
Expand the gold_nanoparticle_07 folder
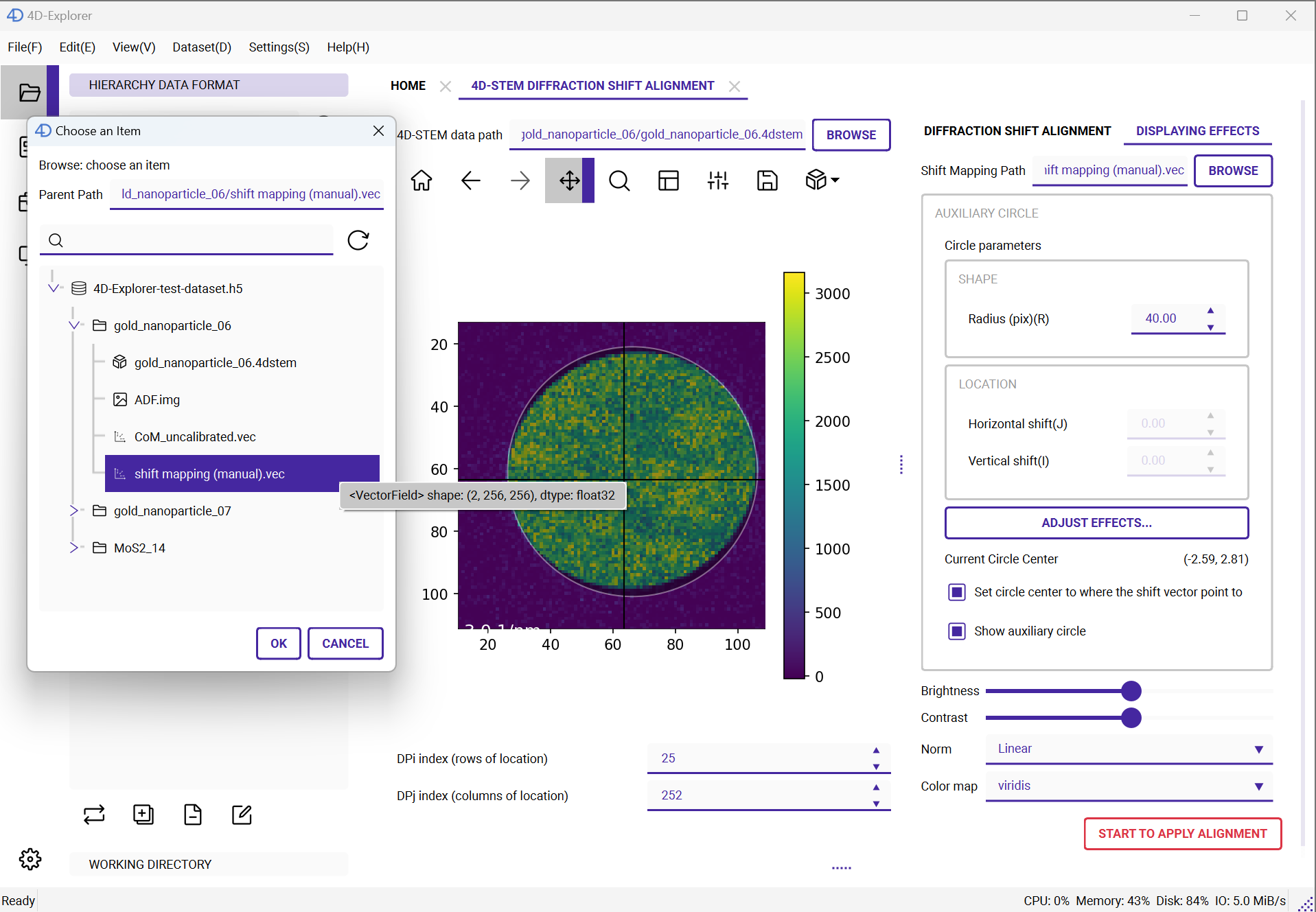tap(74, 511)
